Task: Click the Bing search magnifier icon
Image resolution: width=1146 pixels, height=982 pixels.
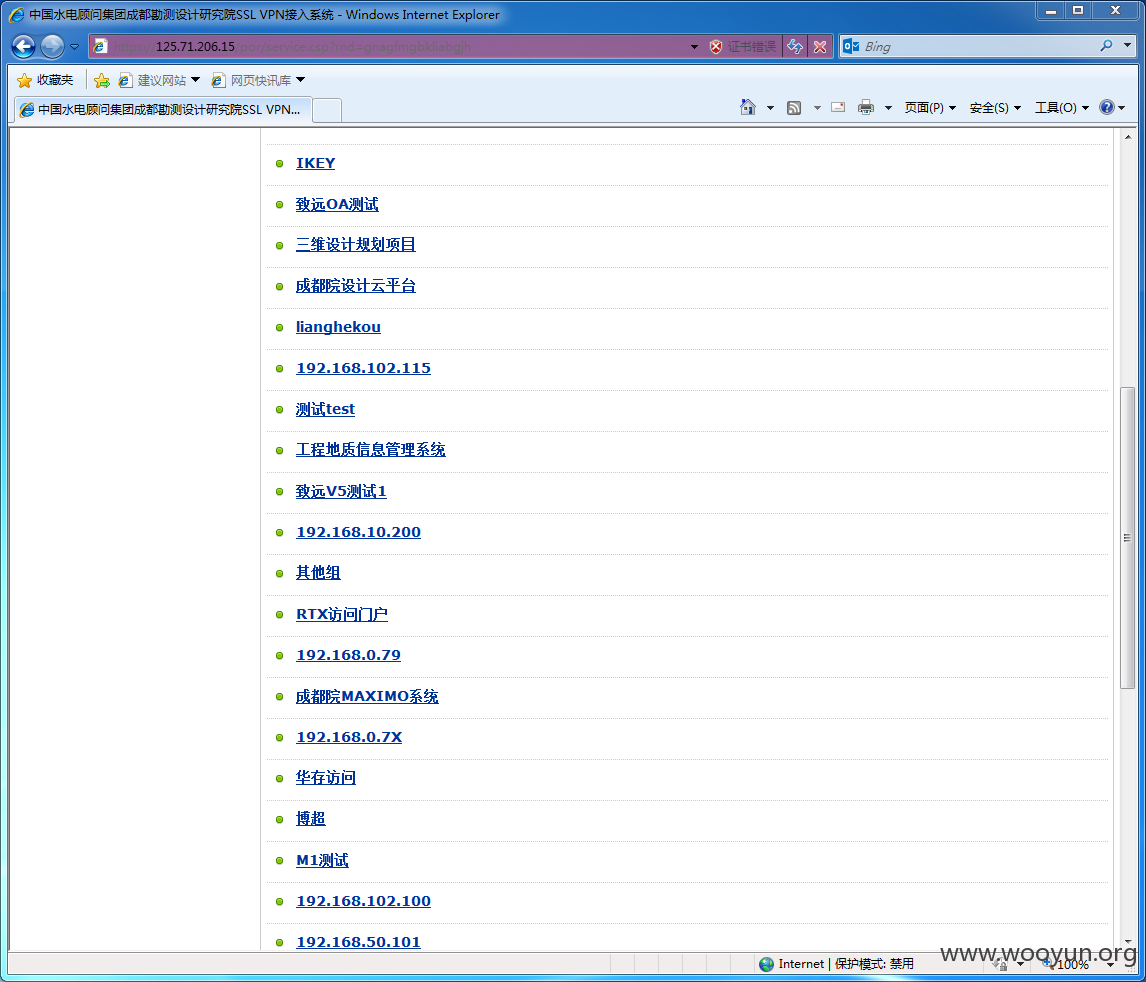Action: pyautogui.click(x=1107, y=46)
